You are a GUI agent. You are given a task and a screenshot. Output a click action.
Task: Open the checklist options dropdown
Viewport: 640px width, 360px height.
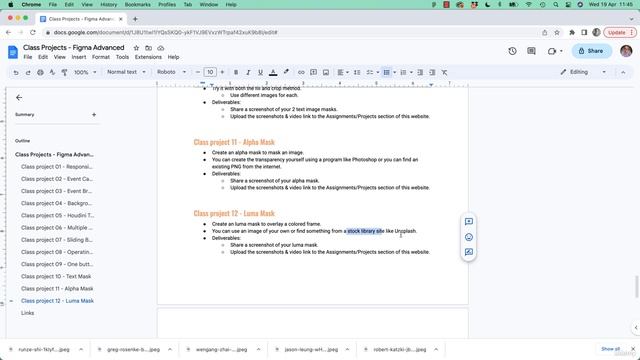pyautogui.click(x=378, y=72)
